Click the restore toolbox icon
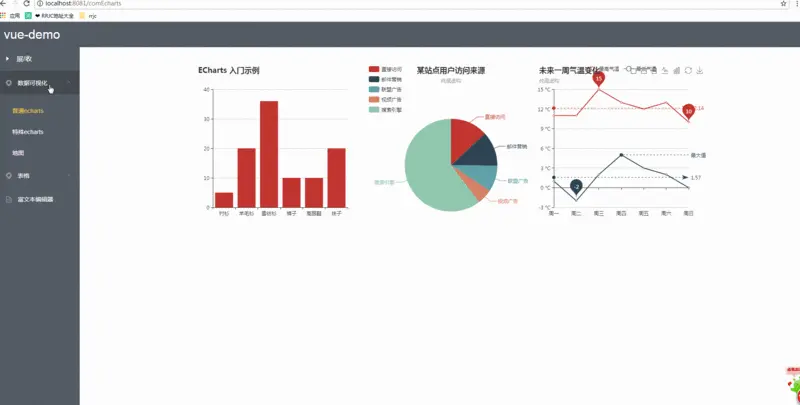Screen dimensions: 800x405 pos(688,70)
